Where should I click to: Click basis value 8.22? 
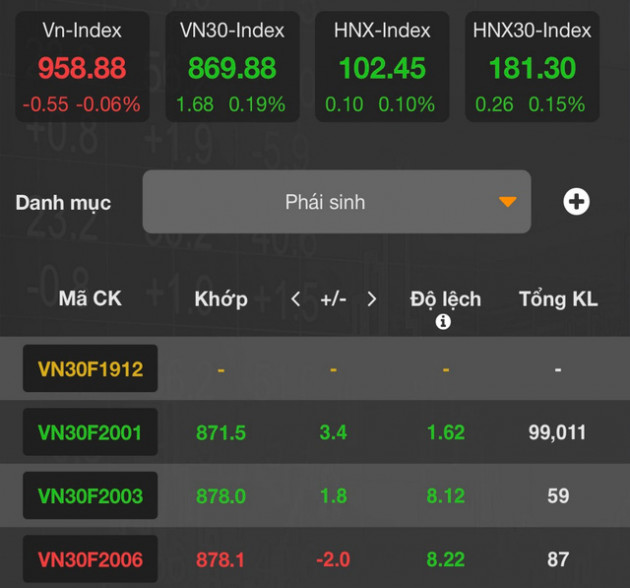click(446, 560)
